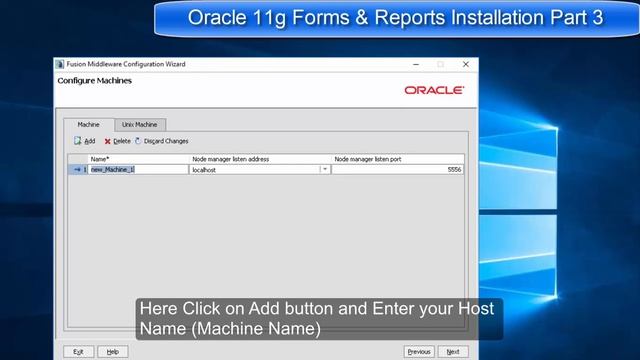Close the Configuration Wizard window
The image size is (640, 360).
(x=466, y=64)
